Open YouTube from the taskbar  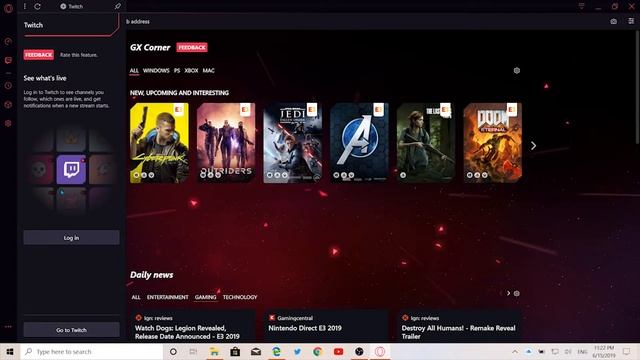[338, 351]
